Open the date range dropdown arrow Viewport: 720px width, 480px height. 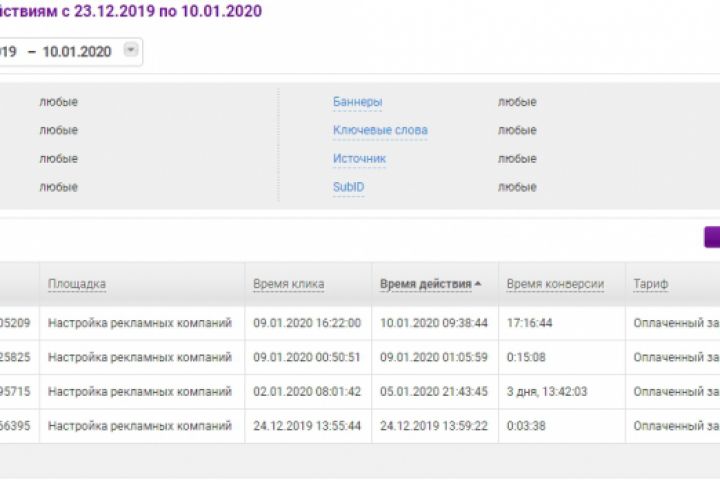131,50
